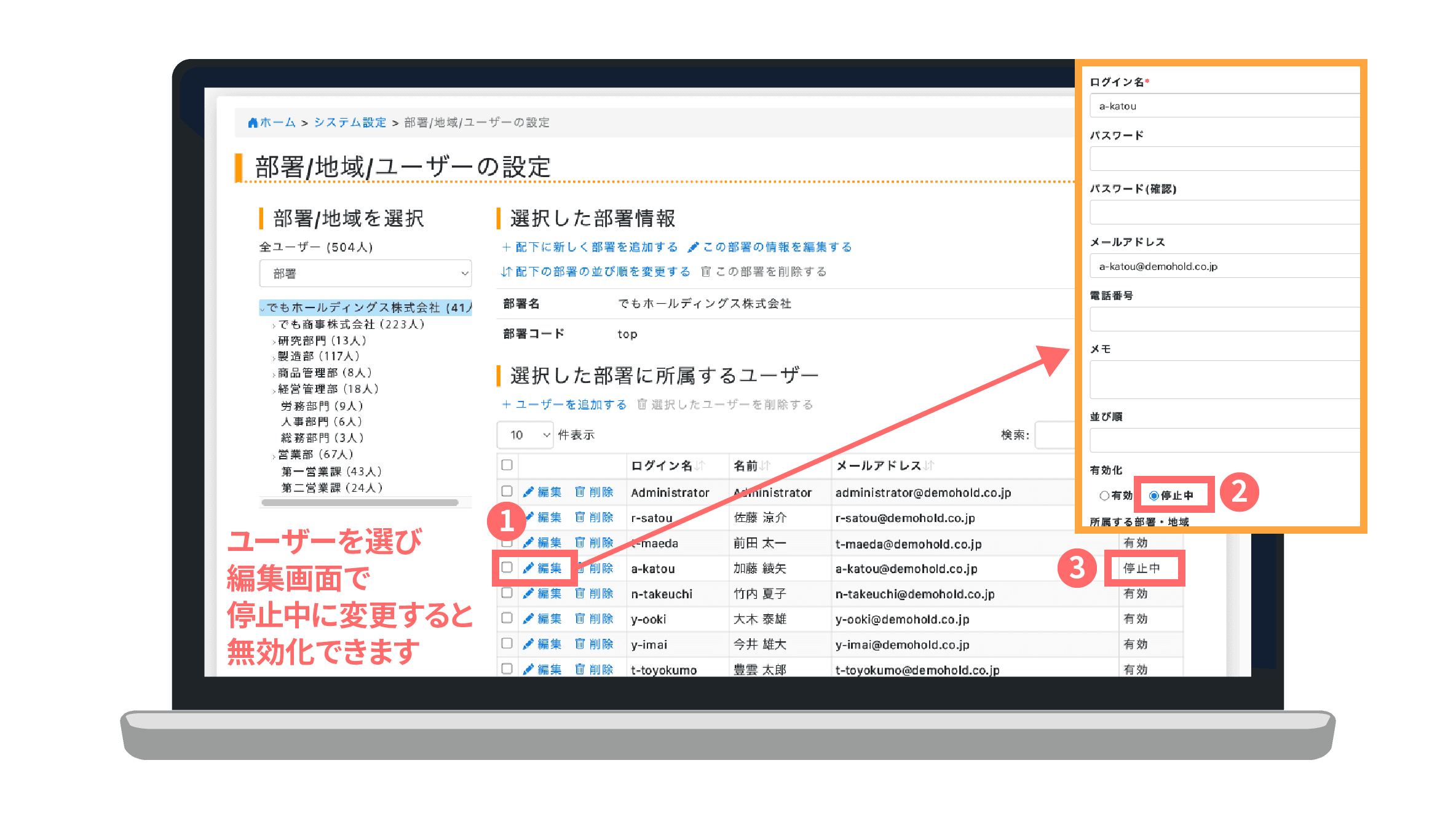Open the 10 件表示 dropdown
Viewport: 1456px width, 819px height.
(525, 435)
